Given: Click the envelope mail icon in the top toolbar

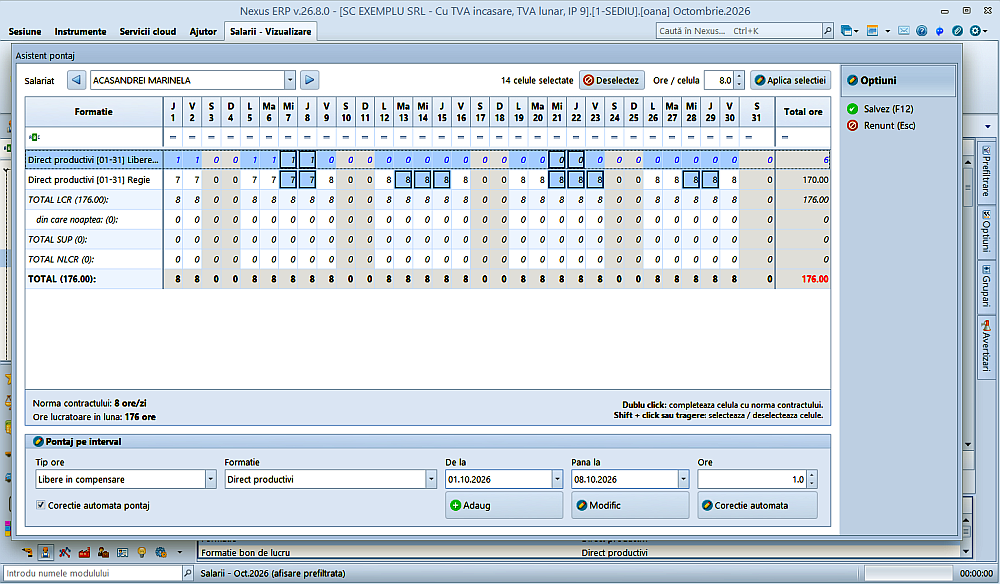Looking at the screenshot, I should point(904,31).
